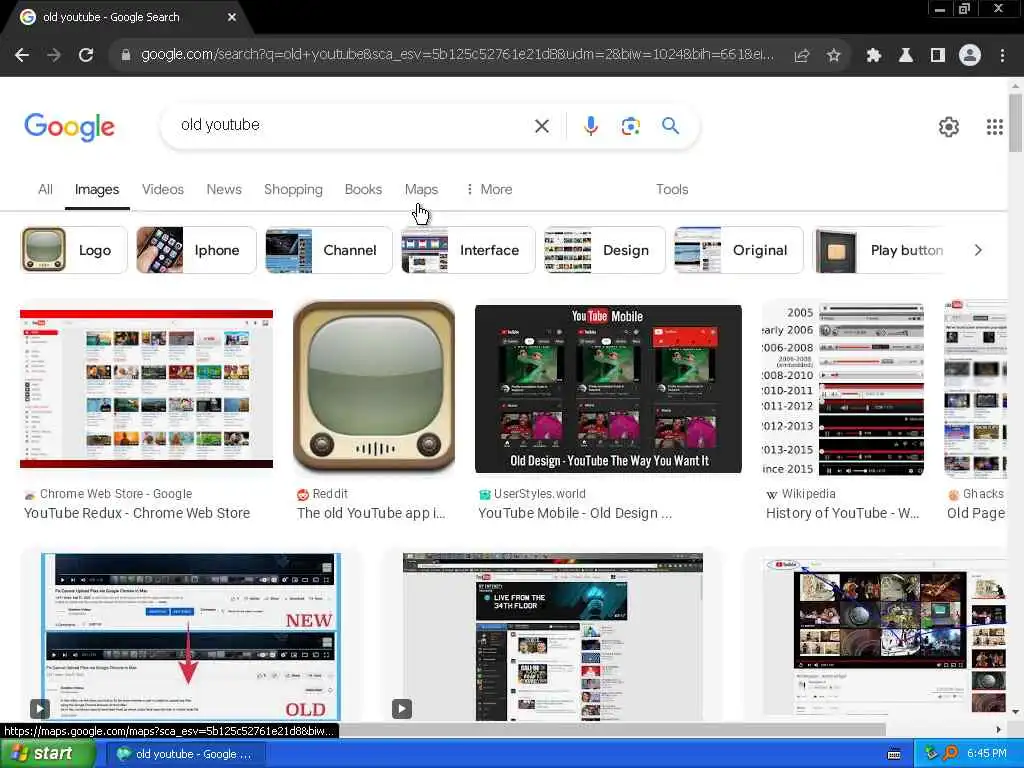Switch to the All results tab
This screenshot has height=768, width=1024.
tap(45, 189)
